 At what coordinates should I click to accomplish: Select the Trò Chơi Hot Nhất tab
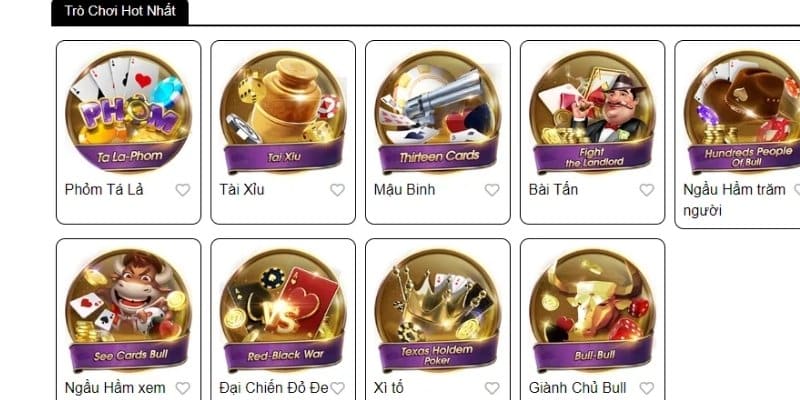(120, 11)
